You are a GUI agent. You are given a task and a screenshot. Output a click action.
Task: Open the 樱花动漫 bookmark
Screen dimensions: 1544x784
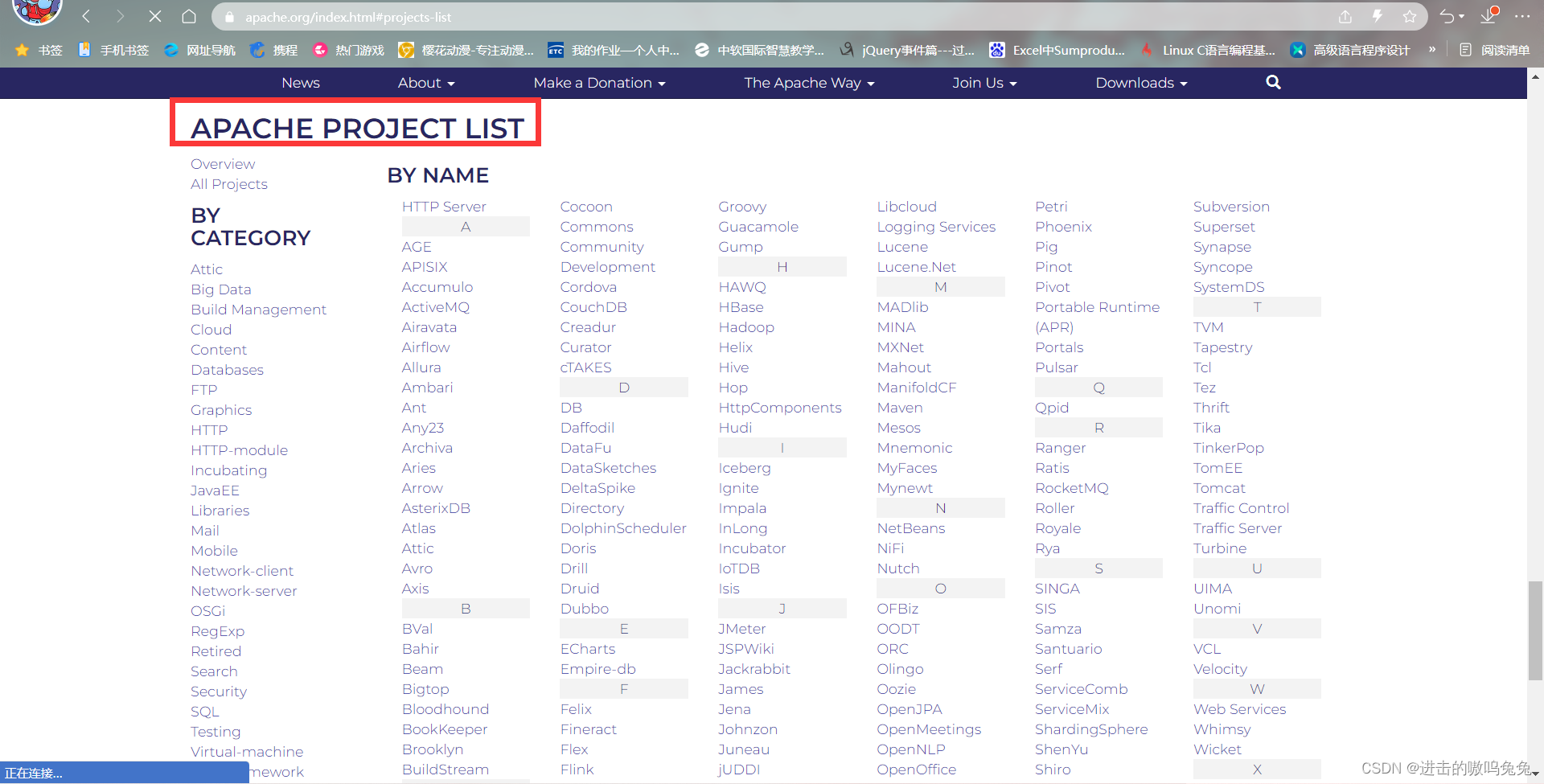466,50
